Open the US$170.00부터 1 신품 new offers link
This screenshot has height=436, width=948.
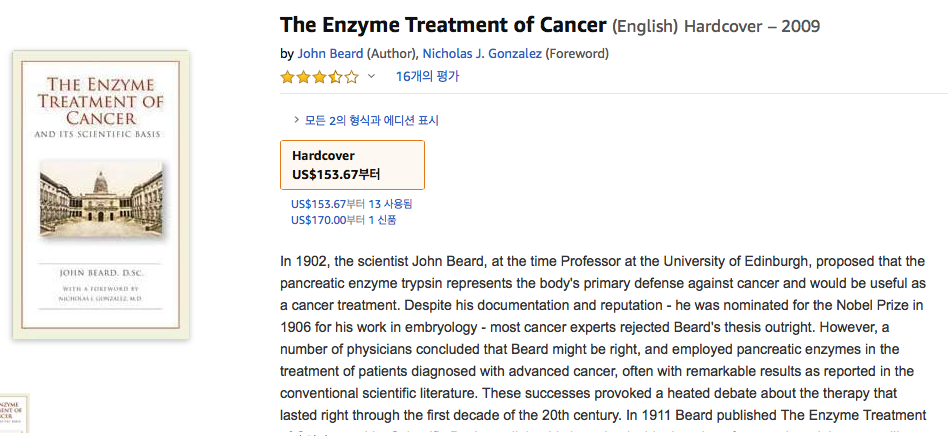[343, 220]
